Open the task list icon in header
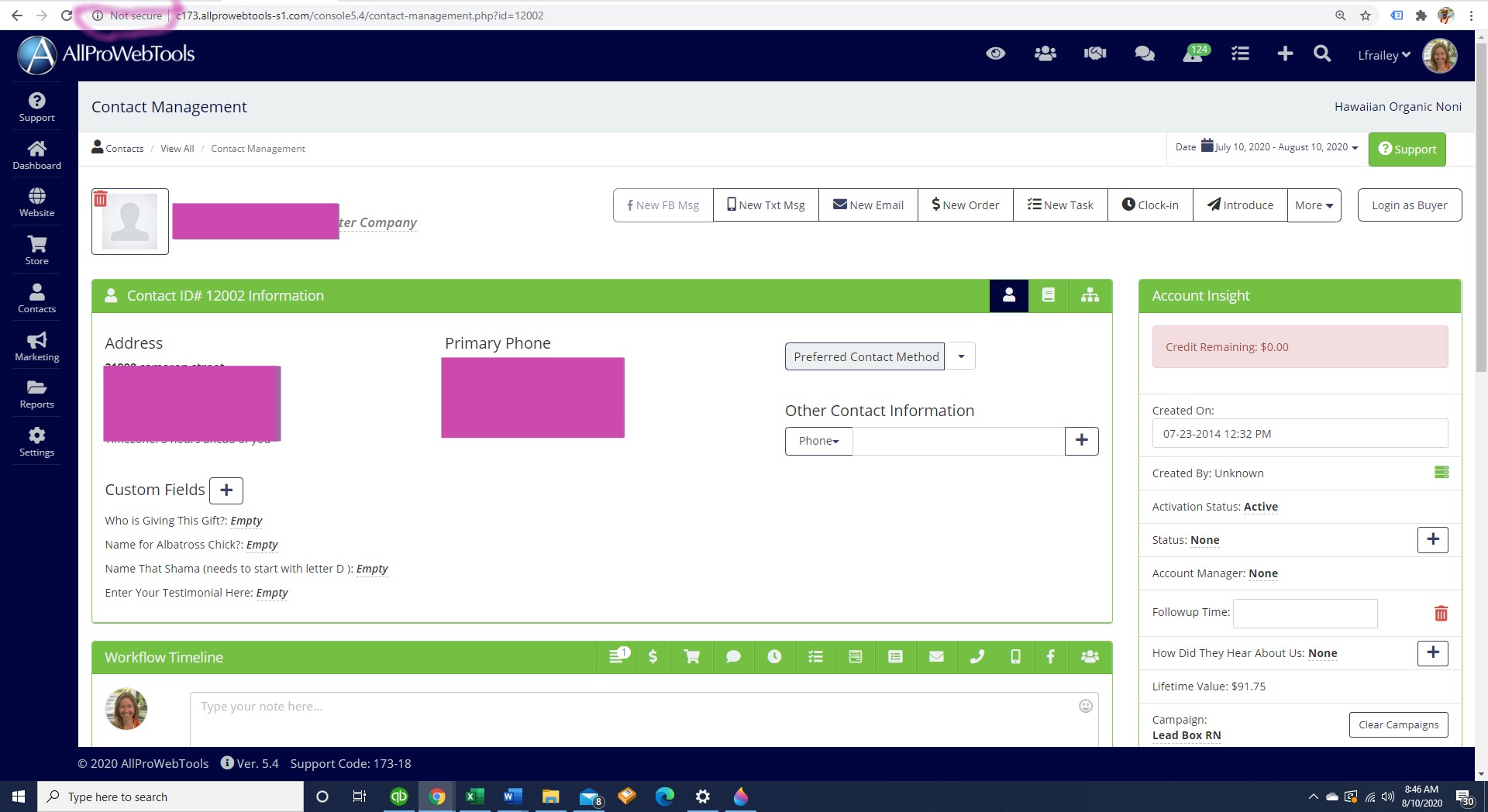The height and width of the screenshot is (812, 1488). [1240, 53]
